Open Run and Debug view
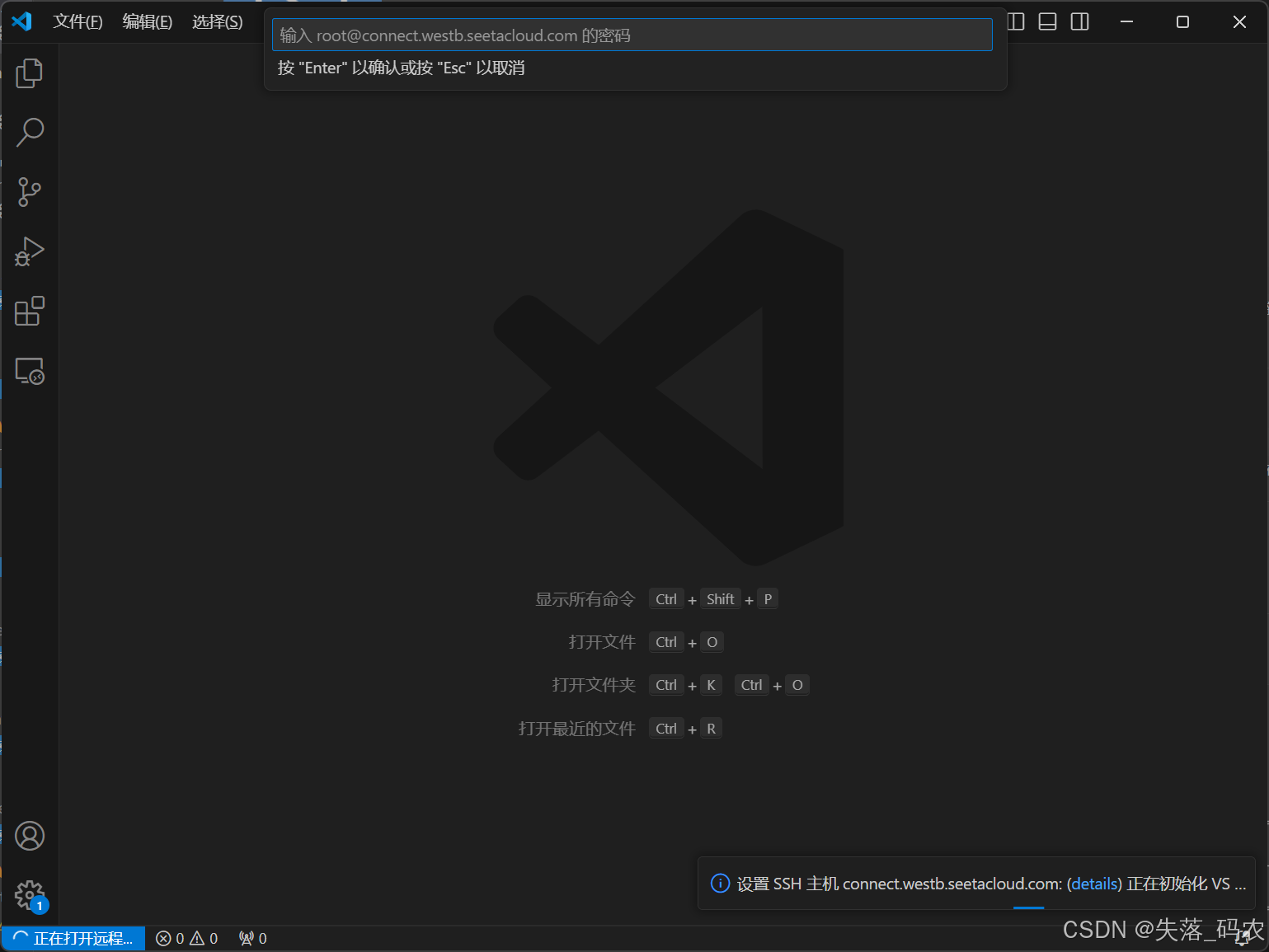The image size is (1269, 952). [30, 251]
